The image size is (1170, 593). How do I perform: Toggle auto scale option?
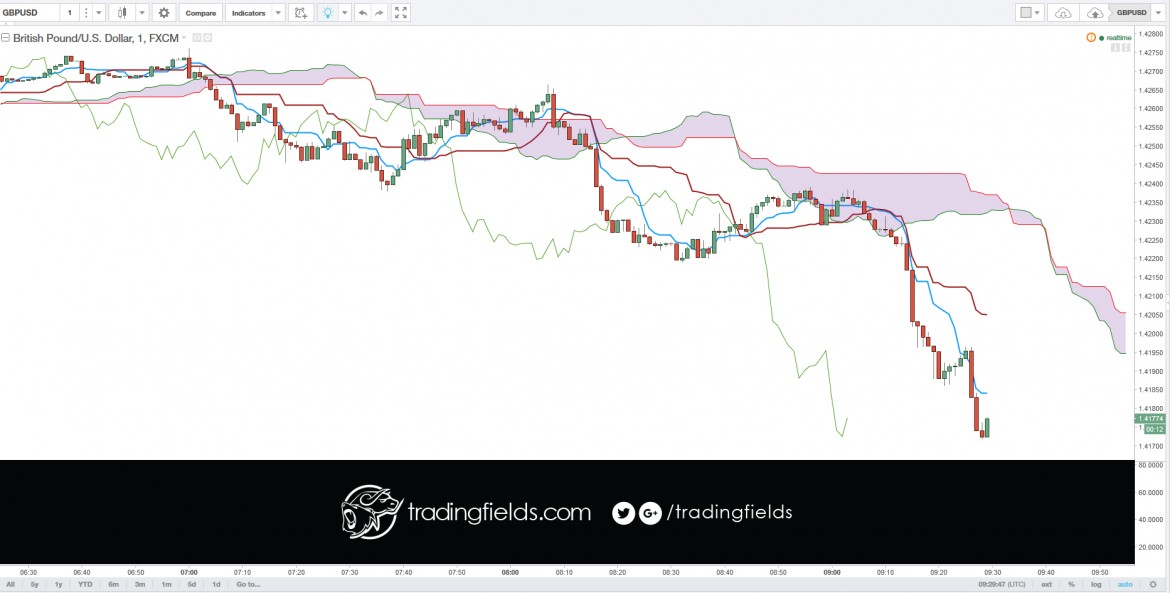point(1125,584)
